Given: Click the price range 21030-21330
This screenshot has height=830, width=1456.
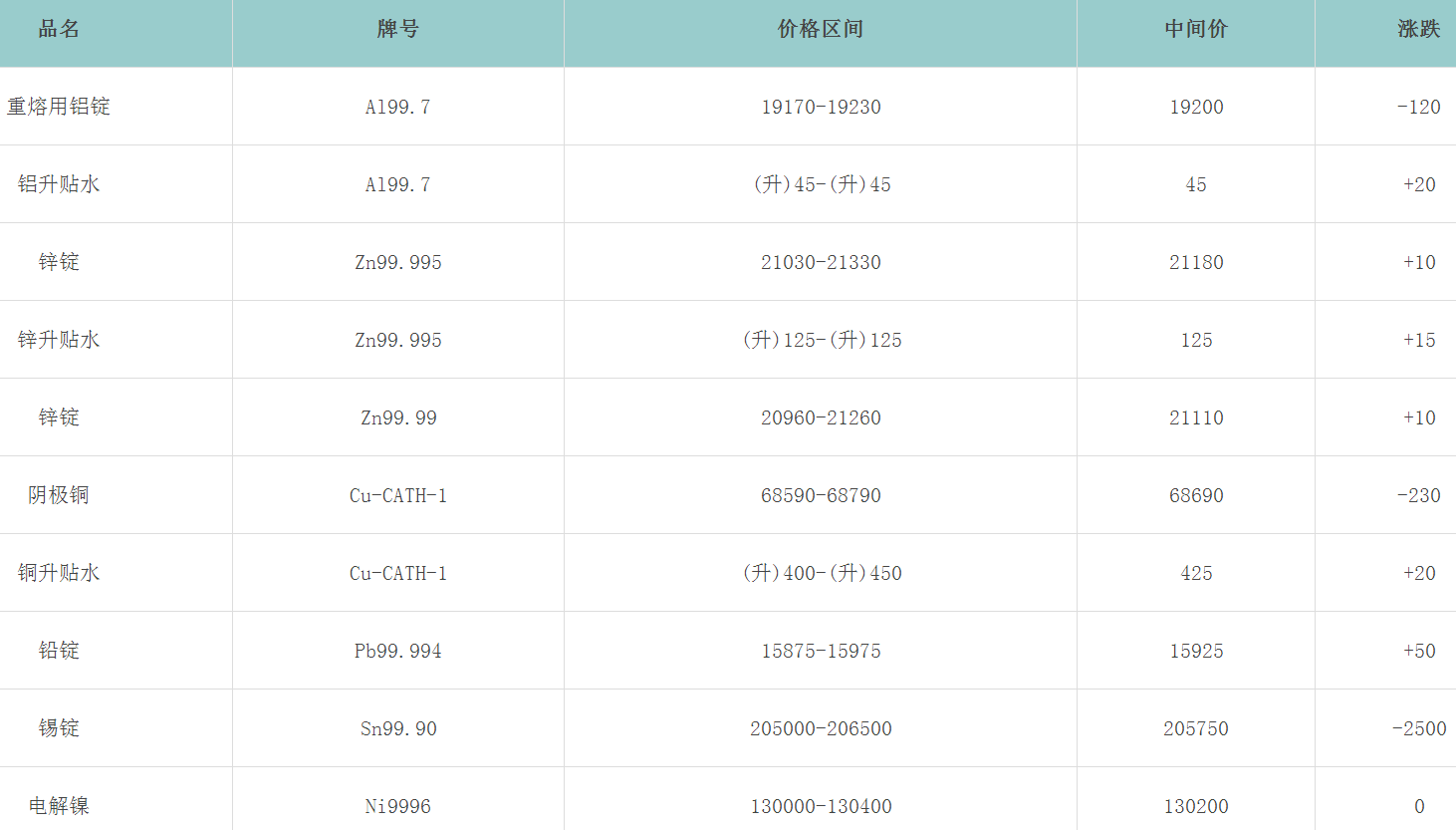Looking at the screenshot, I should point(820,262).
